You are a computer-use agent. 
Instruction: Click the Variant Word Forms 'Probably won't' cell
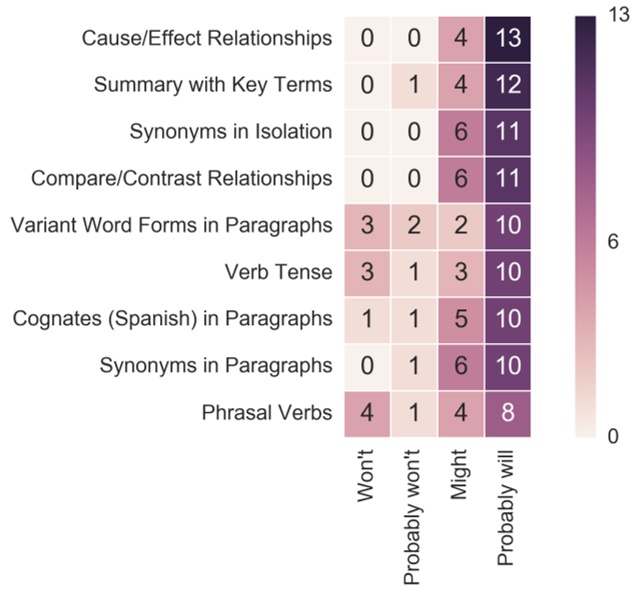(414, 226)
